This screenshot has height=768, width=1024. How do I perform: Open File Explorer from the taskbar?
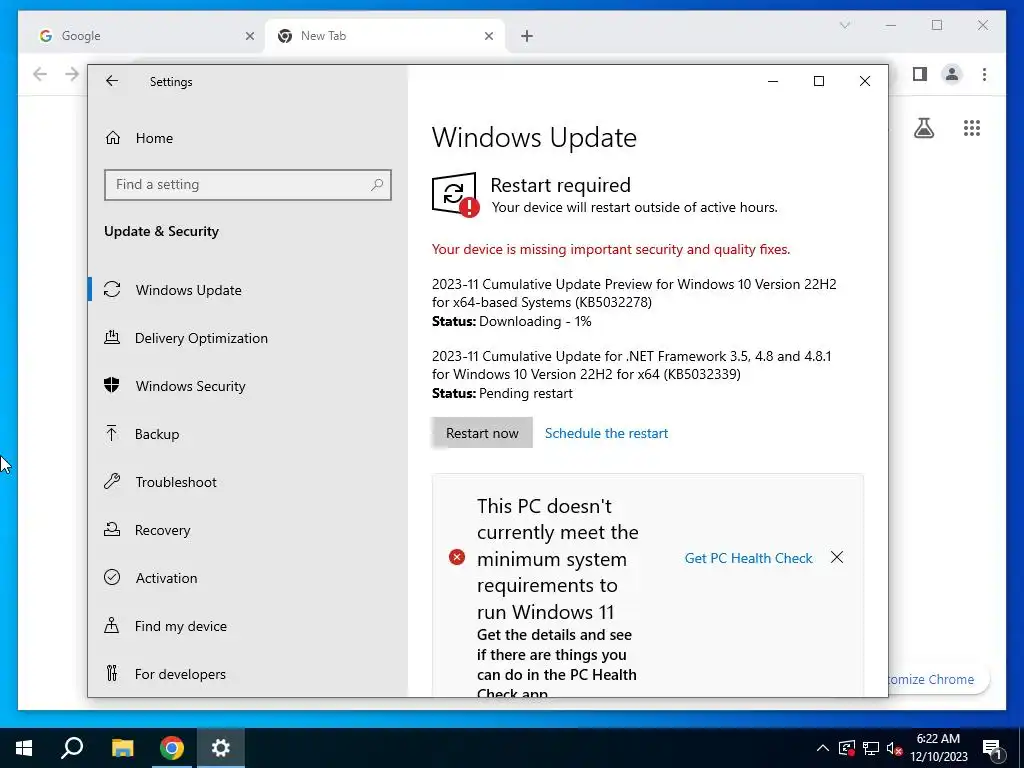[122, 748]
